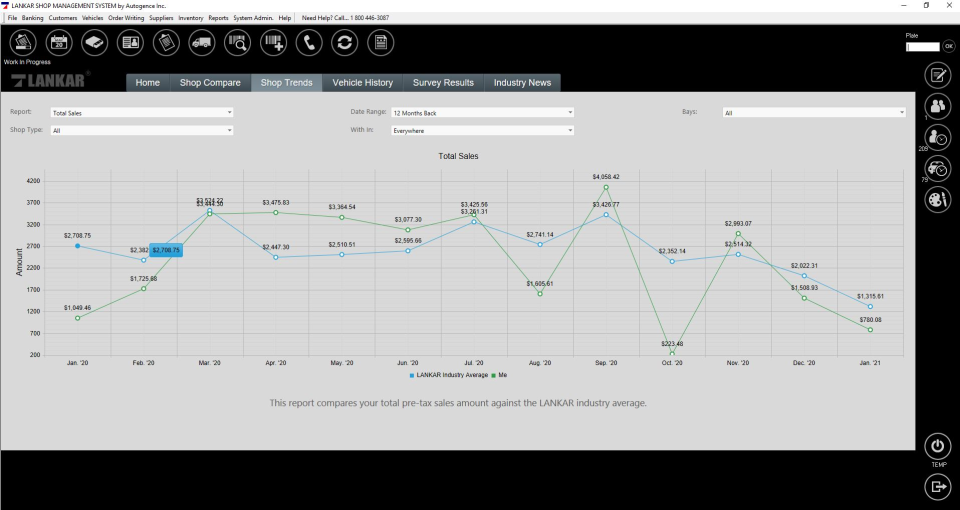Open the Reports menu

click(218, 18)
